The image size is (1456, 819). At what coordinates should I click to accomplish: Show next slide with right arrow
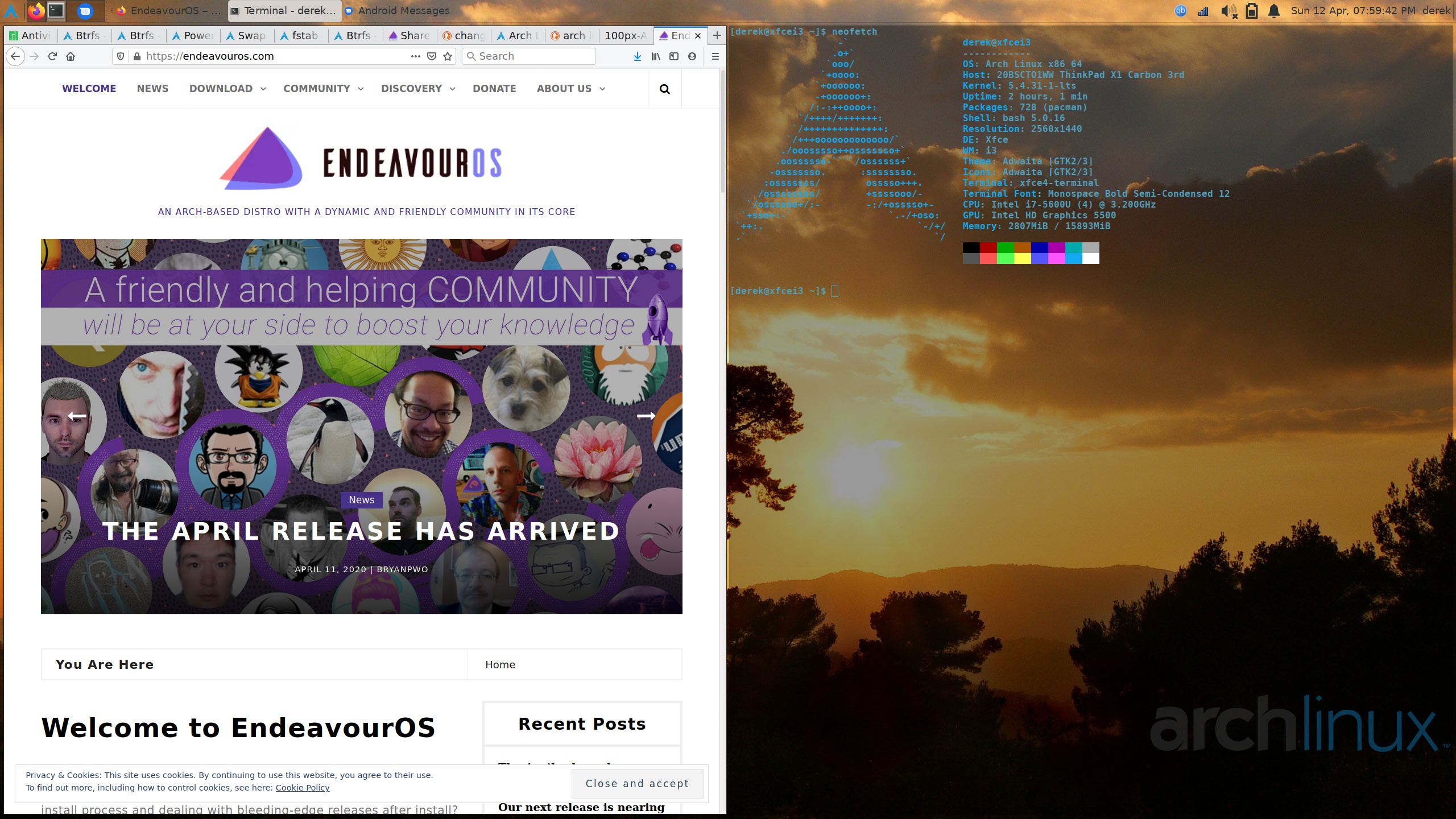646,416
